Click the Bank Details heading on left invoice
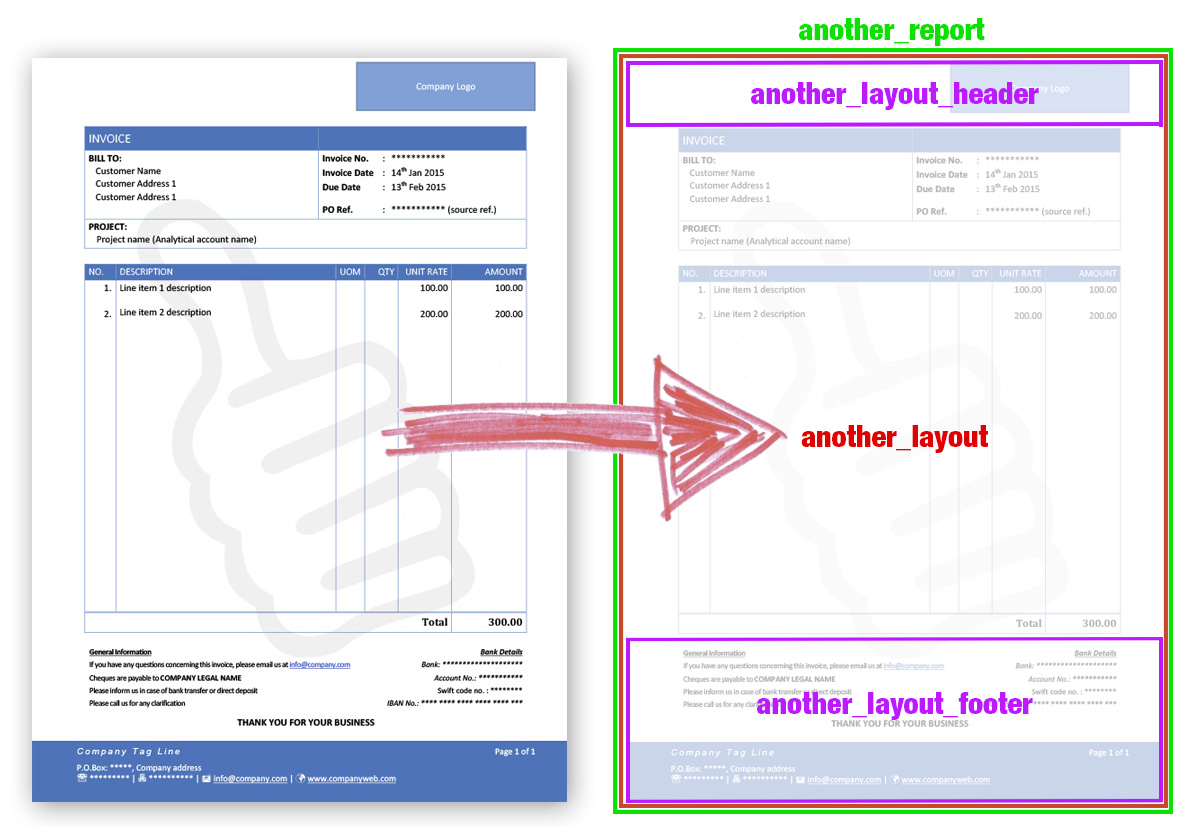The width and height of the screenshot is (1191, 827). (x=501, y=652)
